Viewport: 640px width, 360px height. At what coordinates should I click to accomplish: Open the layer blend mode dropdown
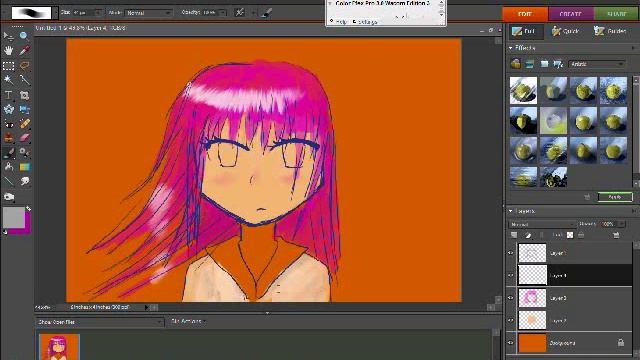point(542,224)
